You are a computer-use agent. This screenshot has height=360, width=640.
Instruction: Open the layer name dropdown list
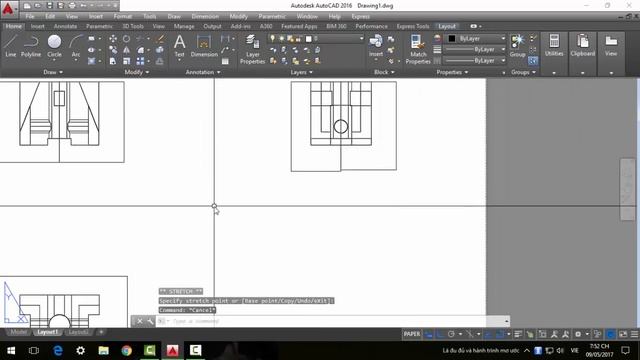pos(361,38)
